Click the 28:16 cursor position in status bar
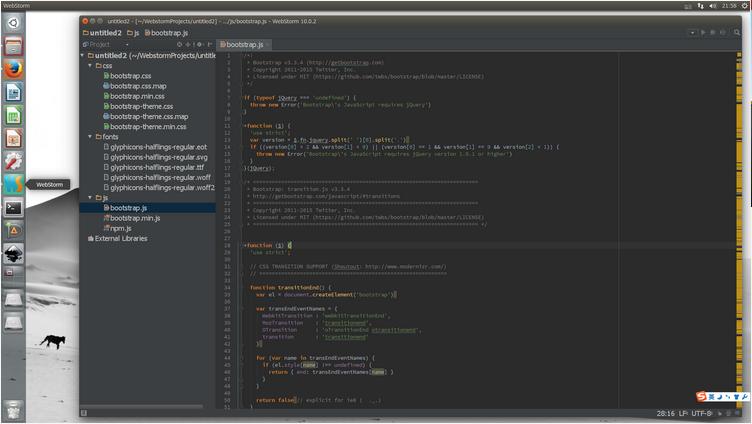Screen dimensions: 752x424 [x=666, y=413]
